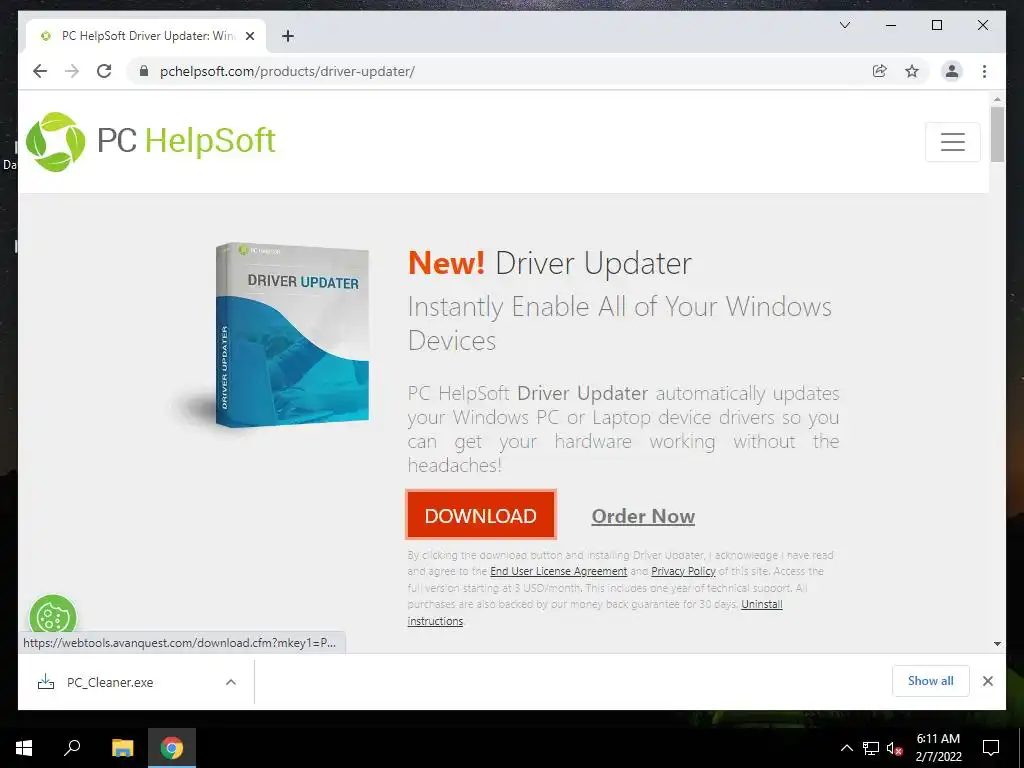Open File Explorer from the taskbar
The width and height of the screenshot is (1024, 768).
tap(122, 748)
